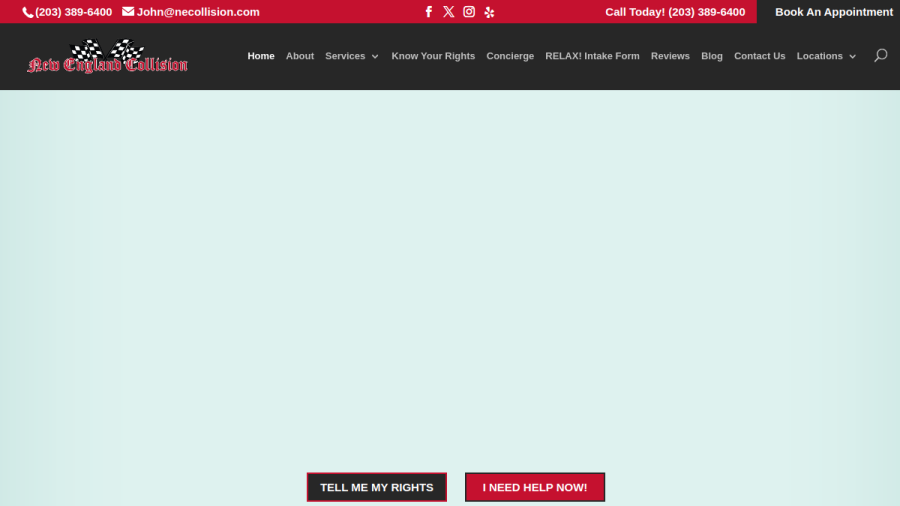Click the John@necollision.com email link
Viewport: 900px width, 506px height.
point(198,12)
